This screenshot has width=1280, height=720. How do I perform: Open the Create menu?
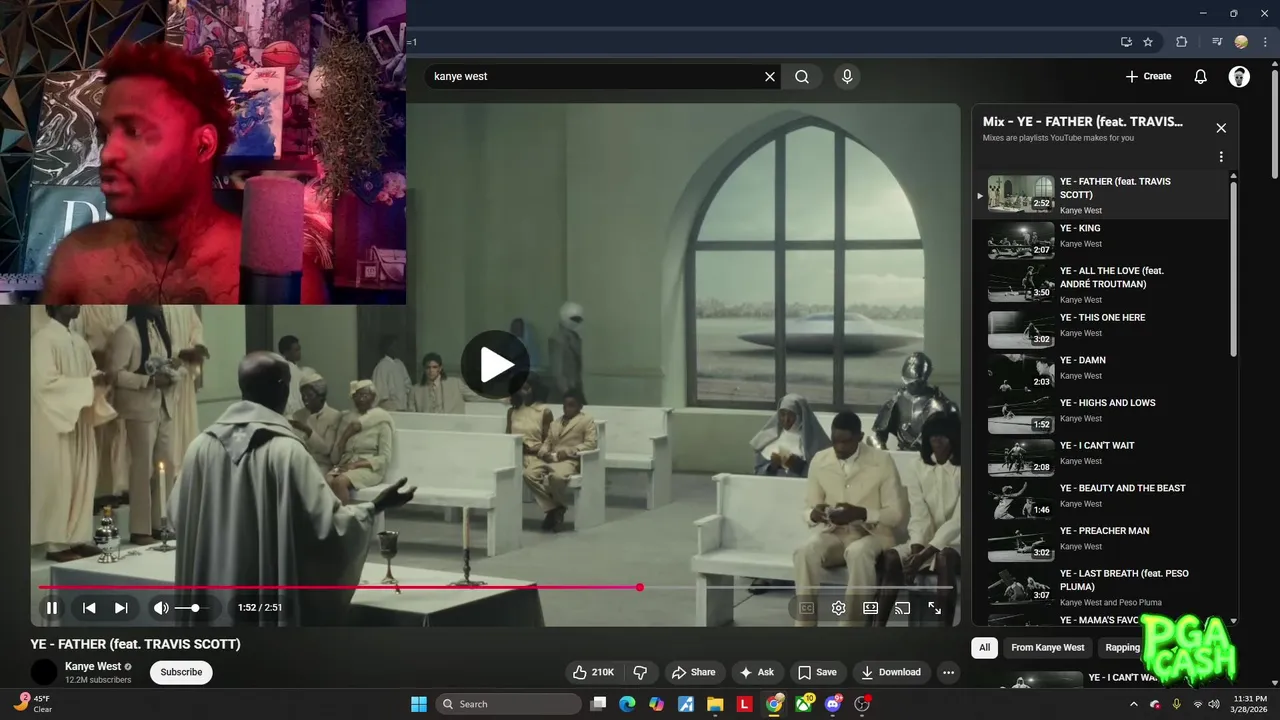tap(1148, 76)
